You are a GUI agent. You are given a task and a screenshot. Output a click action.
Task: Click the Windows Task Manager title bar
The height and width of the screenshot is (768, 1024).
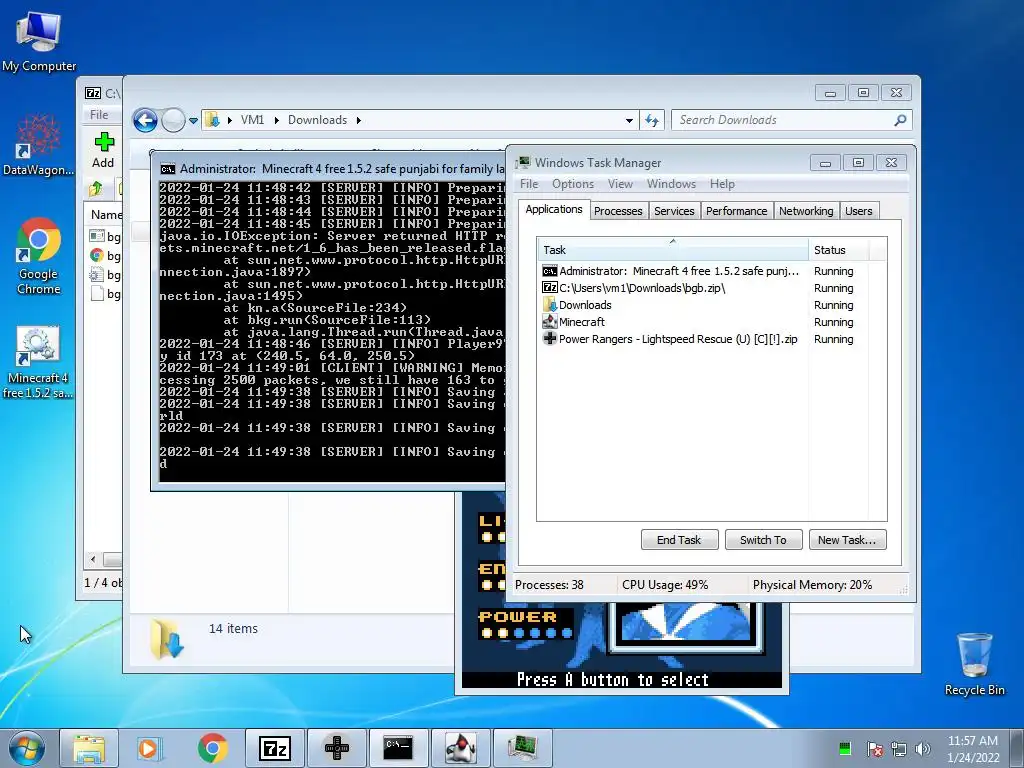tap(660, 163)
